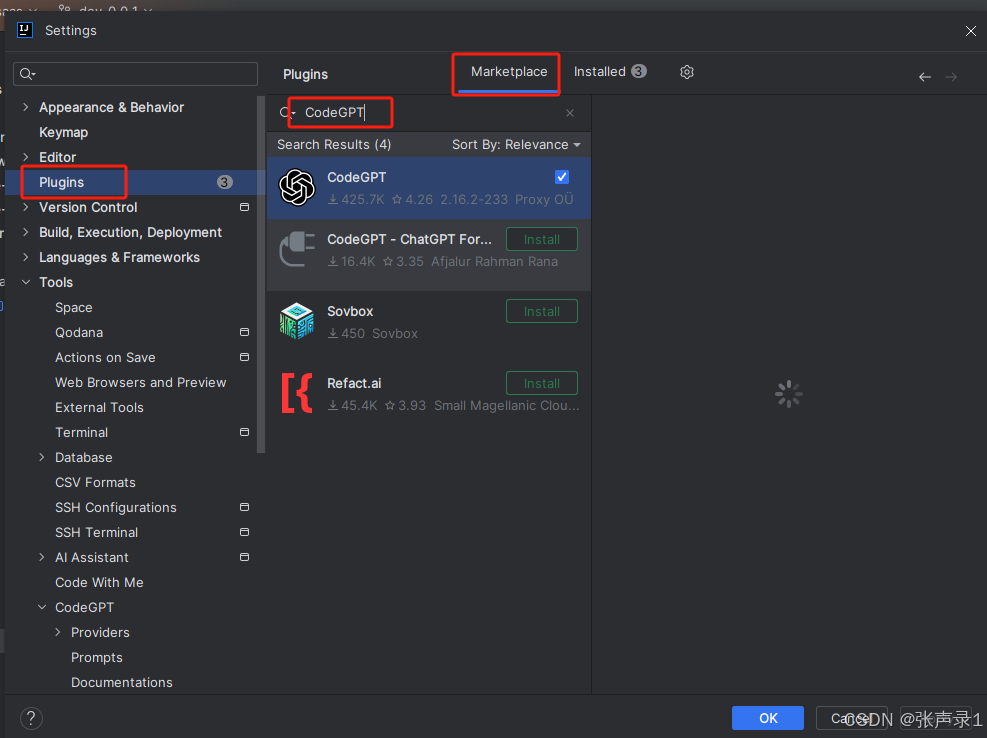The width and height of the screenshot is (987, 738).
Task: Open Documentations under CodeGPT
Action: [121, 683]
